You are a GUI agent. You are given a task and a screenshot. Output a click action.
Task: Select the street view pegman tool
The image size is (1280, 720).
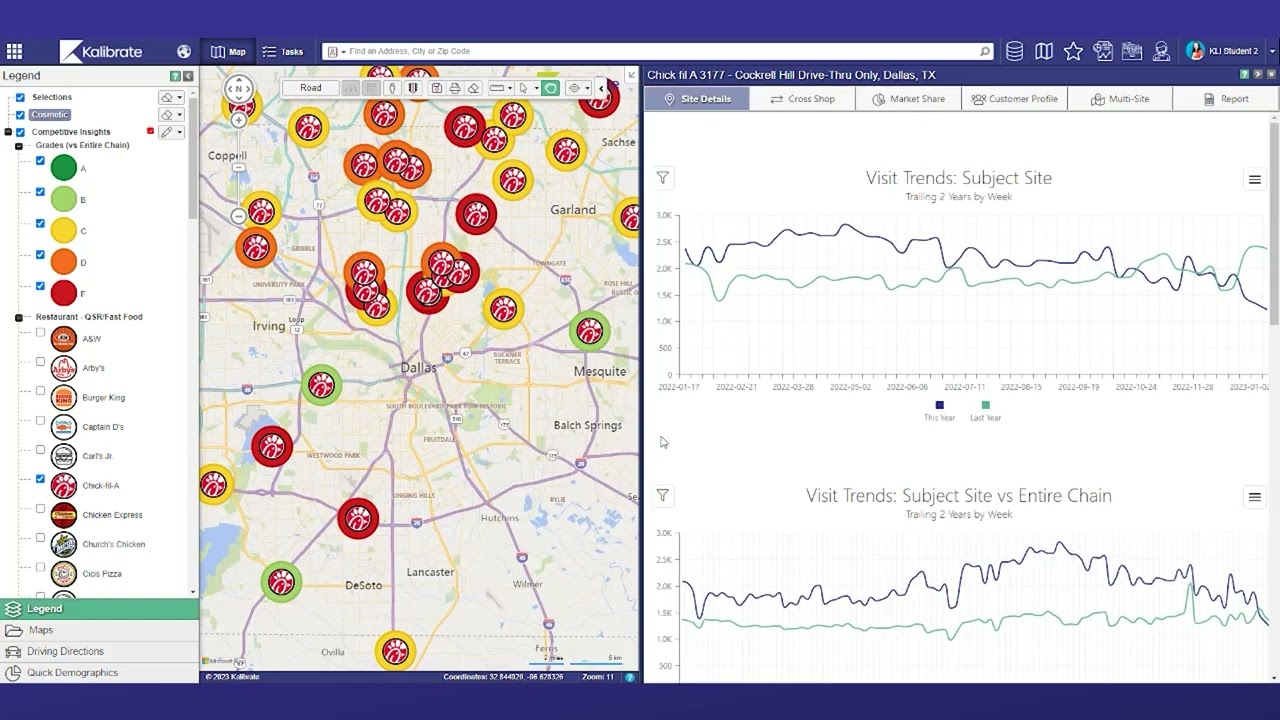tap(393, 88)
